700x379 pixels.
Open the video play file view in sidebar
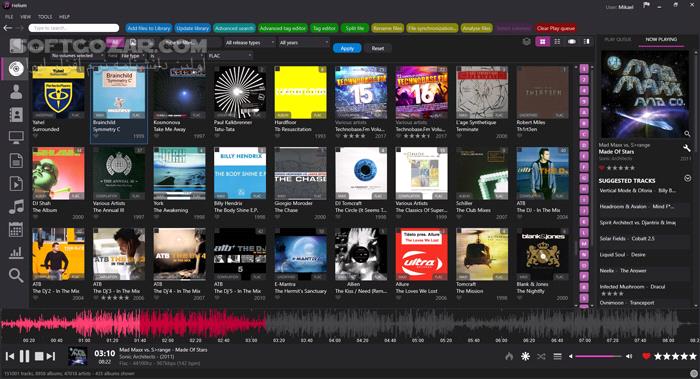(x=16, y=183)
